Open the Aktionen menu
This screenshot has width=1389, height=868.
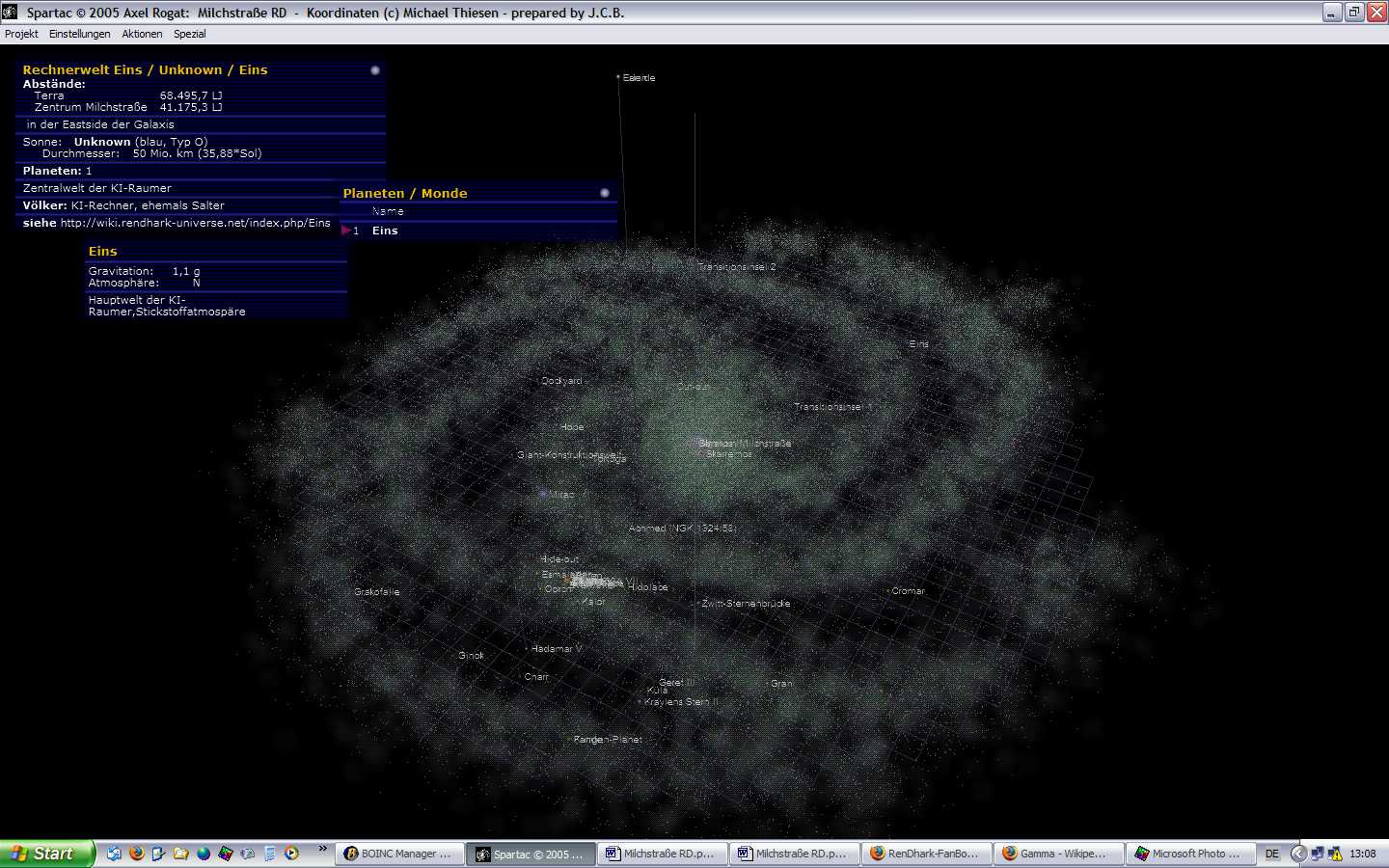(142, 34)
